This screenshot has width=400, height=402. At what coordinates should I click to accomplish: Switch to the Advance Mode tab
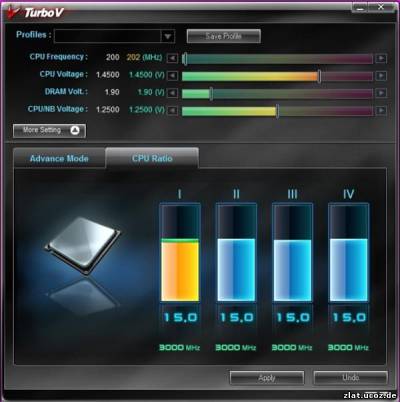point(59,158)
